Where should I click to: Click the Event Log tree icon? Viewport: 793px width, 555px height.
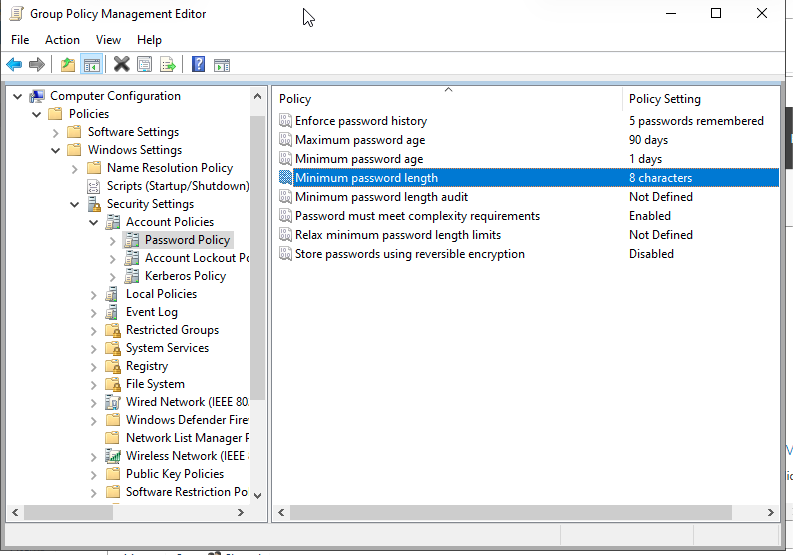112,312
